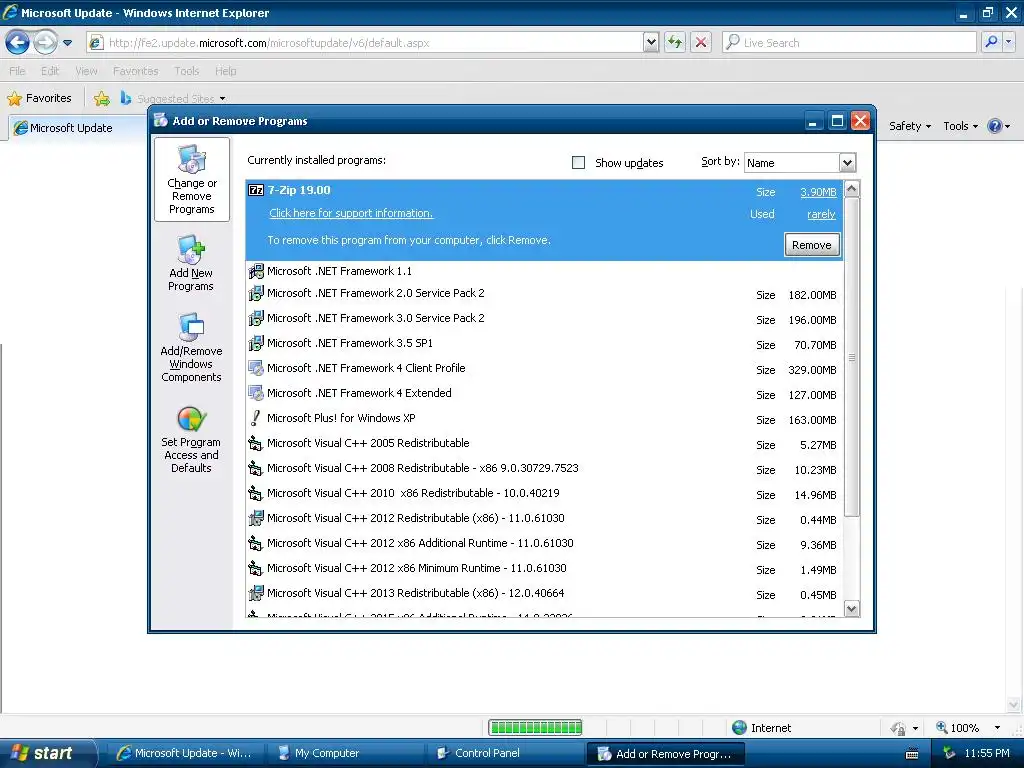The width and height of the screenshot is (1024, 768).
Task: Click the 7-Zip program icon
Action: 256,190
